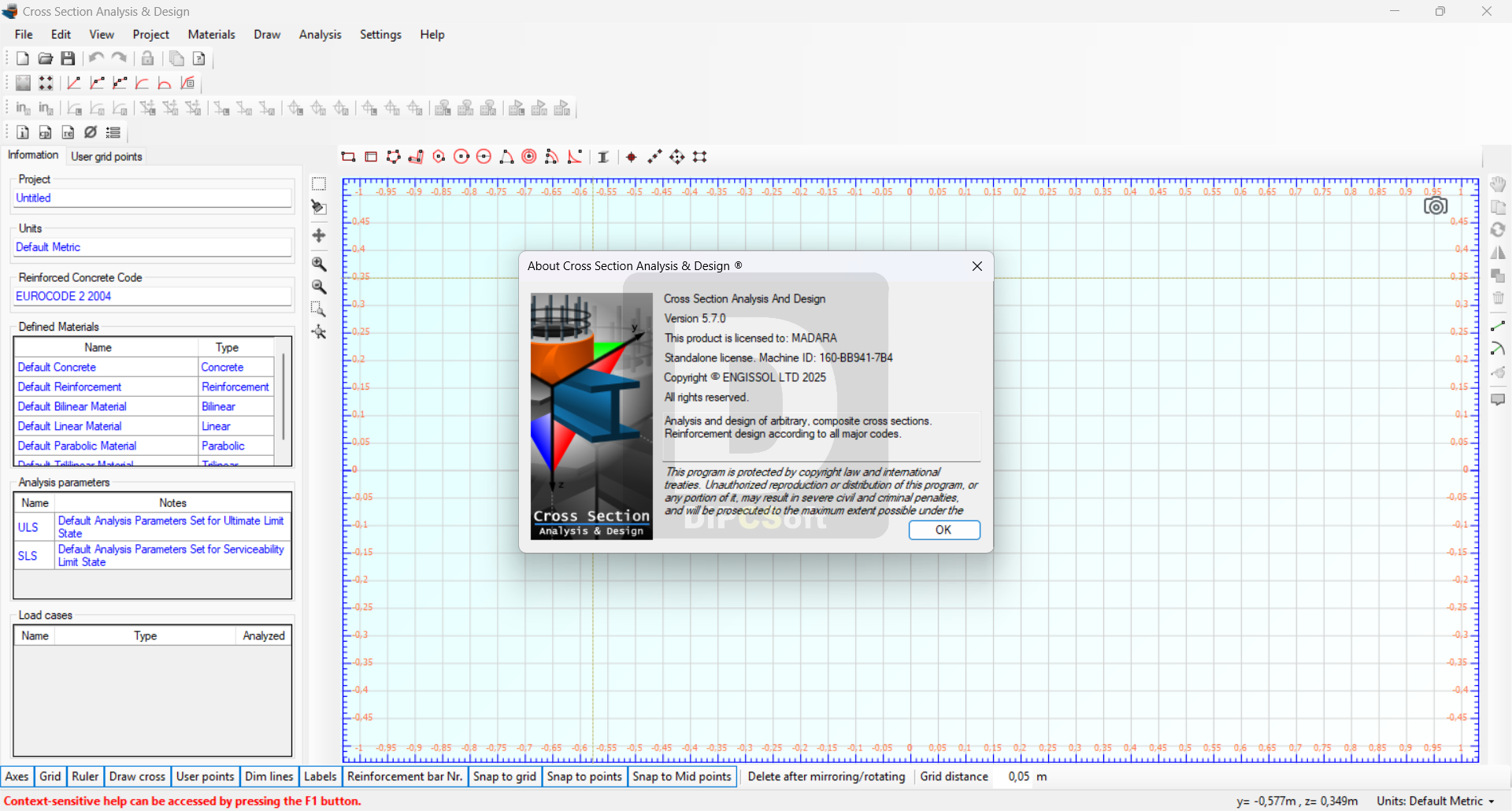Click Default Bilinear Material row
The height and width of the screenshot is (811, 1512).
click(x=144, y=406)
